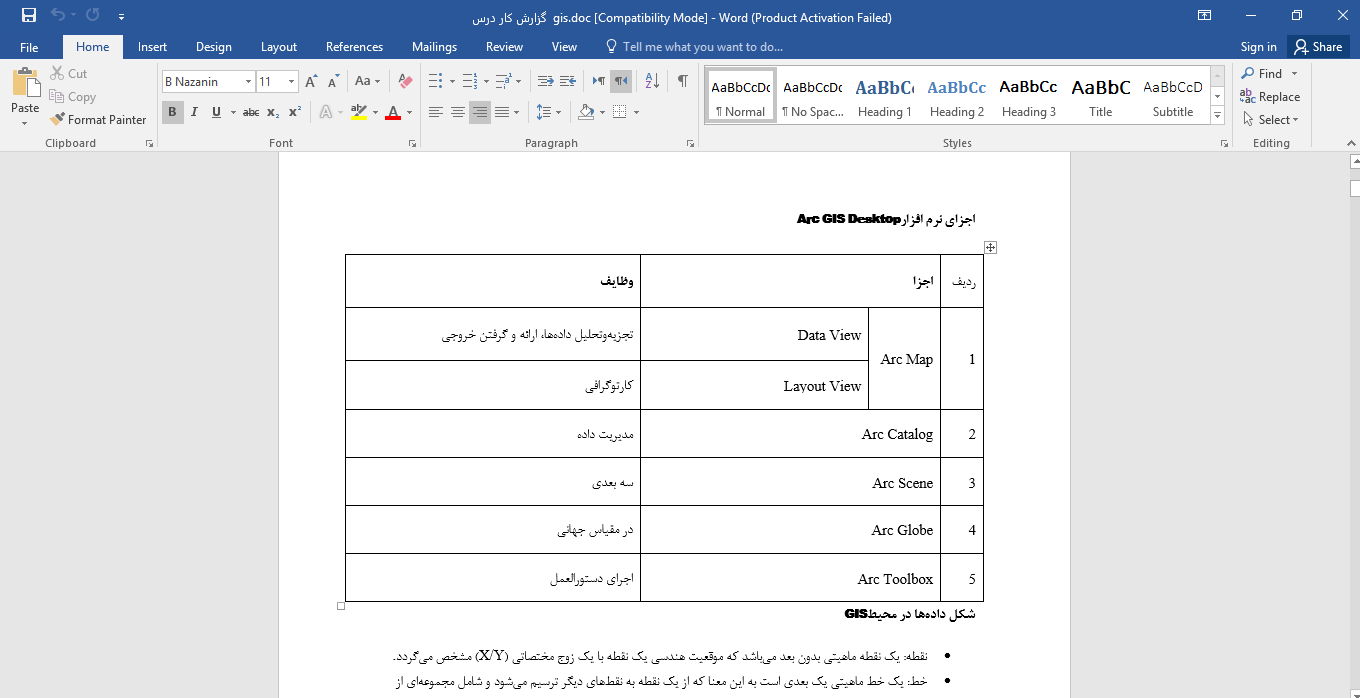1360x698 pixels.
Task: Switch to the Layout tab
Action: coord(279,46)
